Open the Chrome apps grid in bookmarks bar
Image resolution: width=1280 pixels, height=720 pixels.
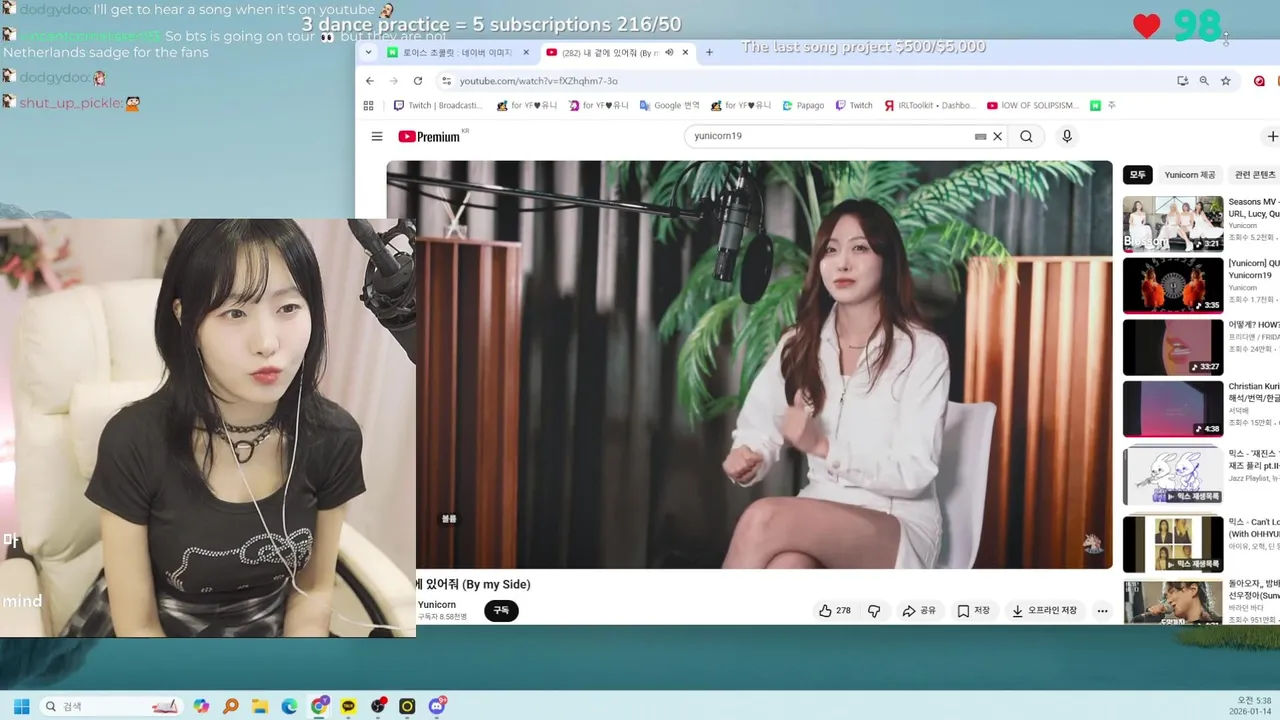pyautogui.click(x=369, y=105)
